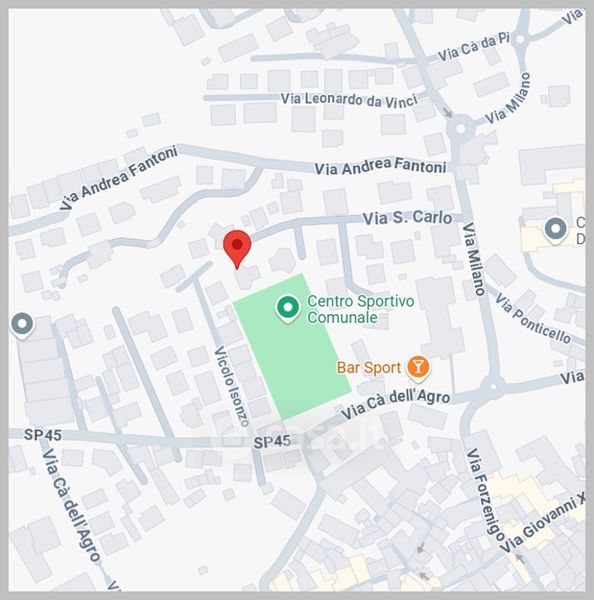Viewport: 594px width, 600px height.
Task: Click the Via Ponticello street label
Action: (533, 318)
